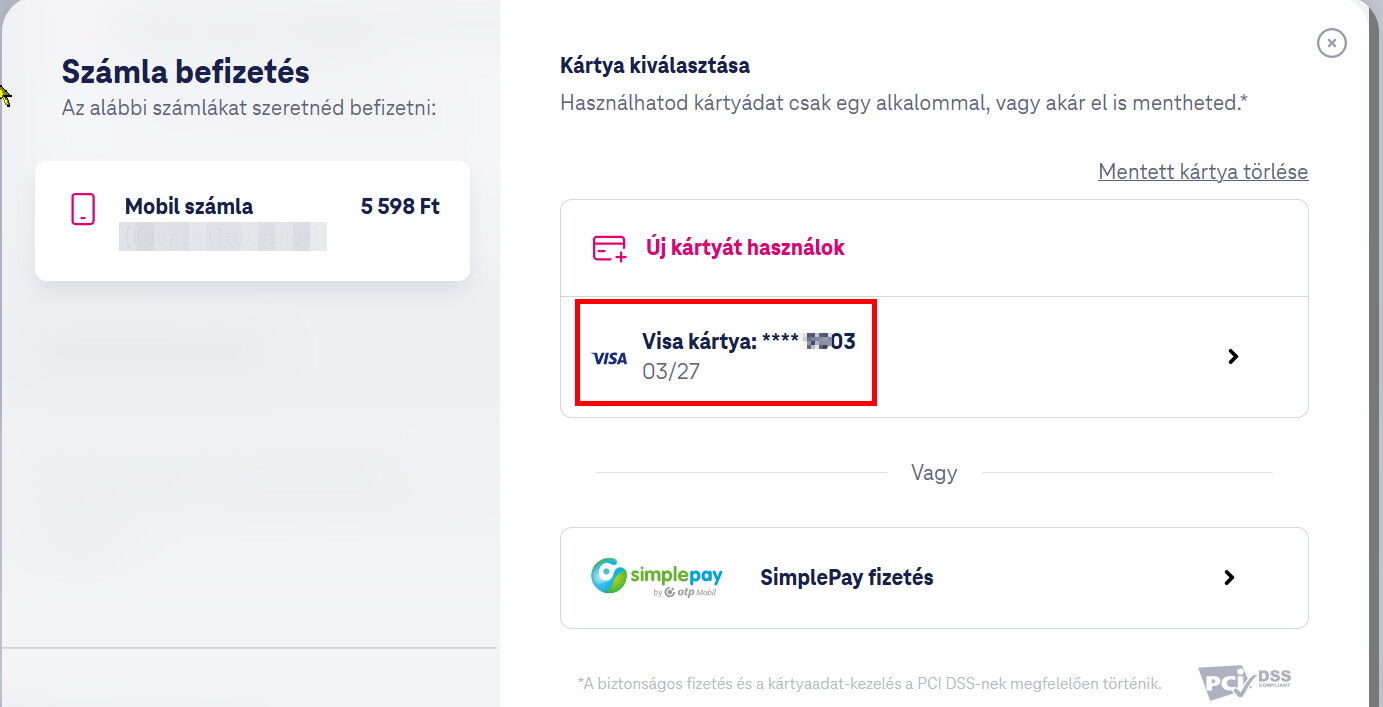Select Új kártyát használok option
This screenshot has width=1383, height=707.
(x=934, y=248)
